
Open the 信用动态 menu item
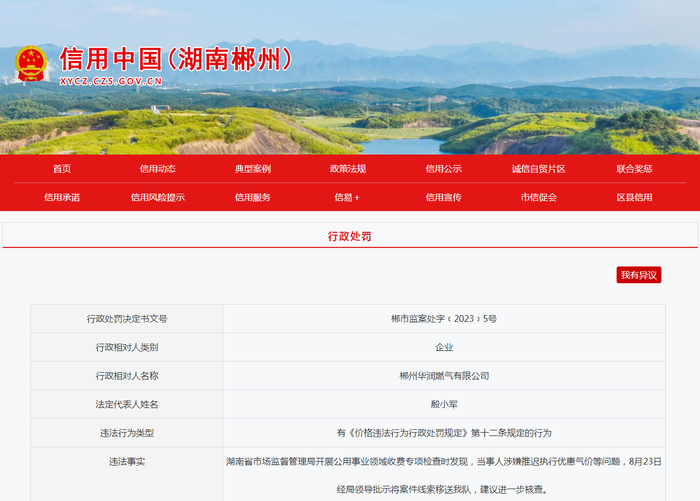[158, 169]
